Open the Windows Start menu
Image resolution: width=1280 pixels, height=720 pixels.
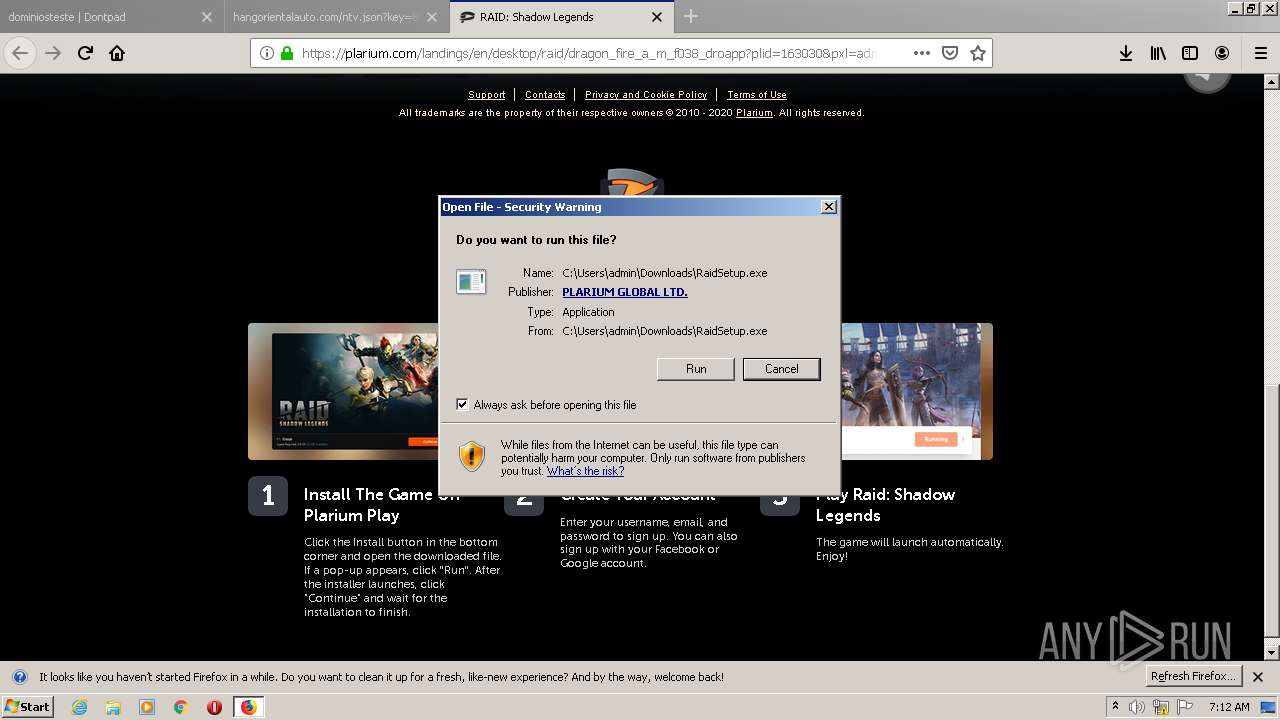click(28, 707)
